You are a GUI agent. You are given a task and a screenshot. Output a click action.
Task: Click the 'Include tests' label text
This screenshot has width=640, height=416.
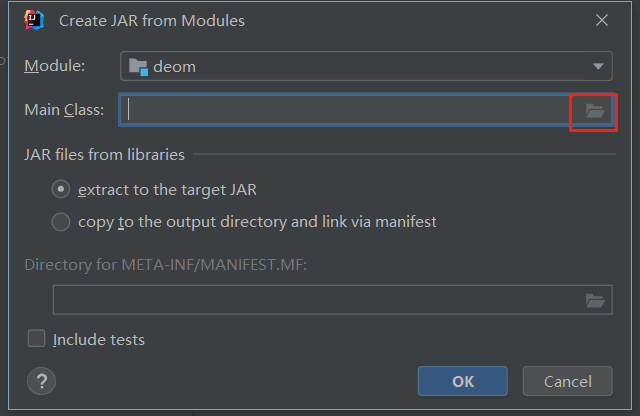99,340
